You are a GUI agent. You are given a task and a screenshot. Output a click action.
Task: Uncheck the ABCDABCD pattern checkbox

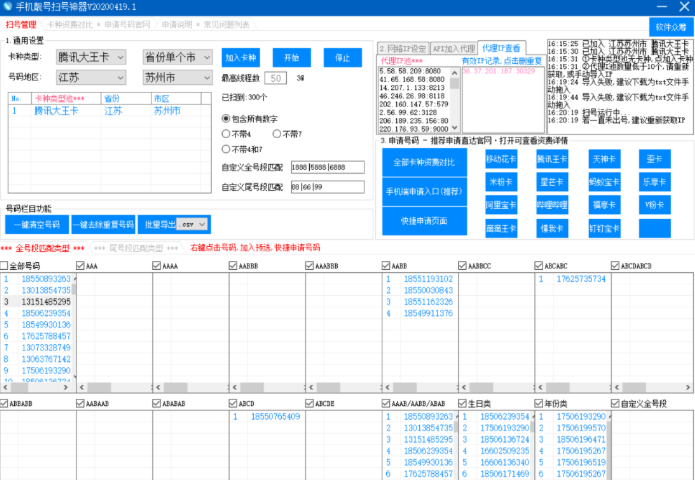[615, 266]
